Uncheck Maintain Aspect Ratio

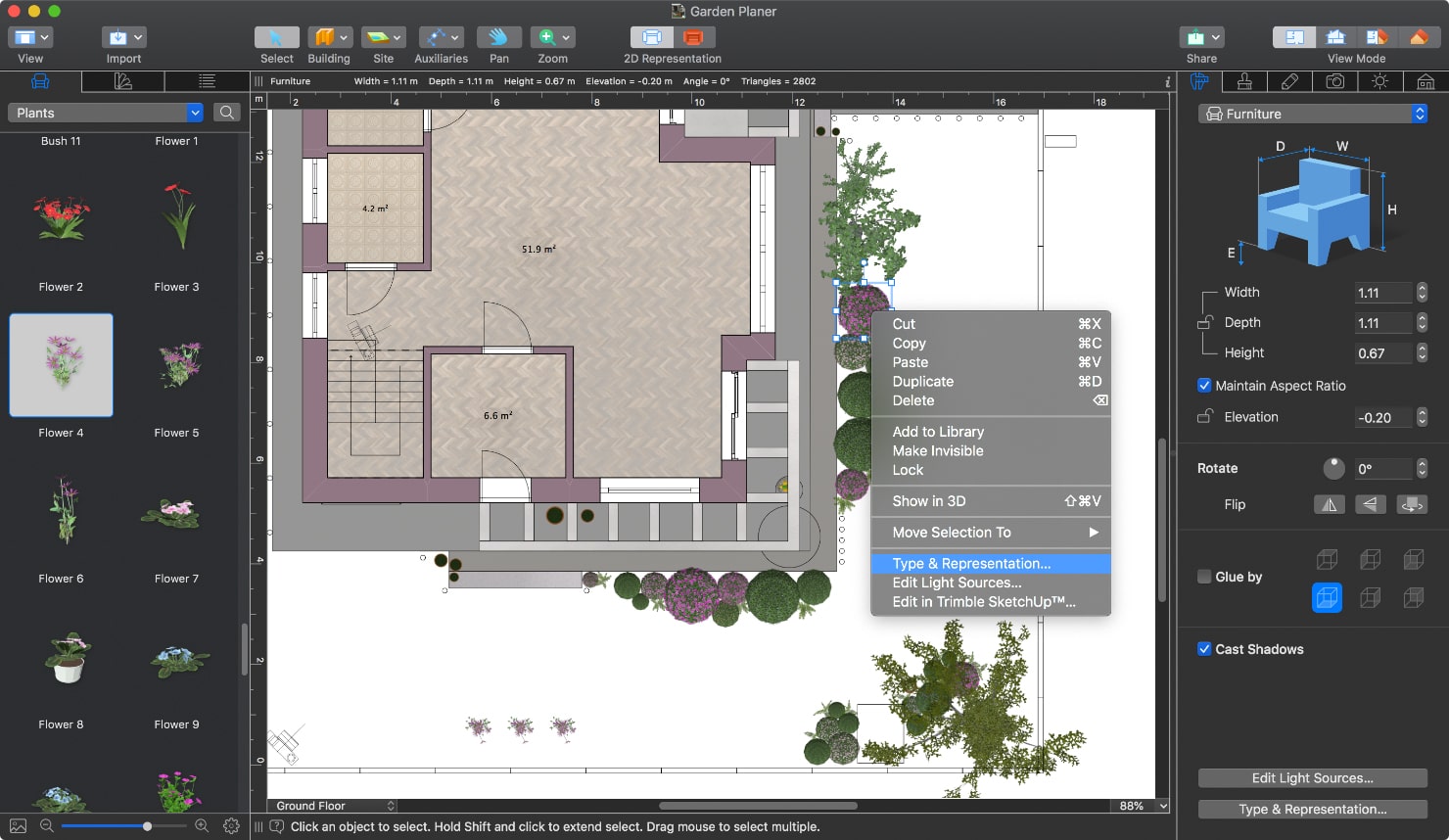(1204, 386)
